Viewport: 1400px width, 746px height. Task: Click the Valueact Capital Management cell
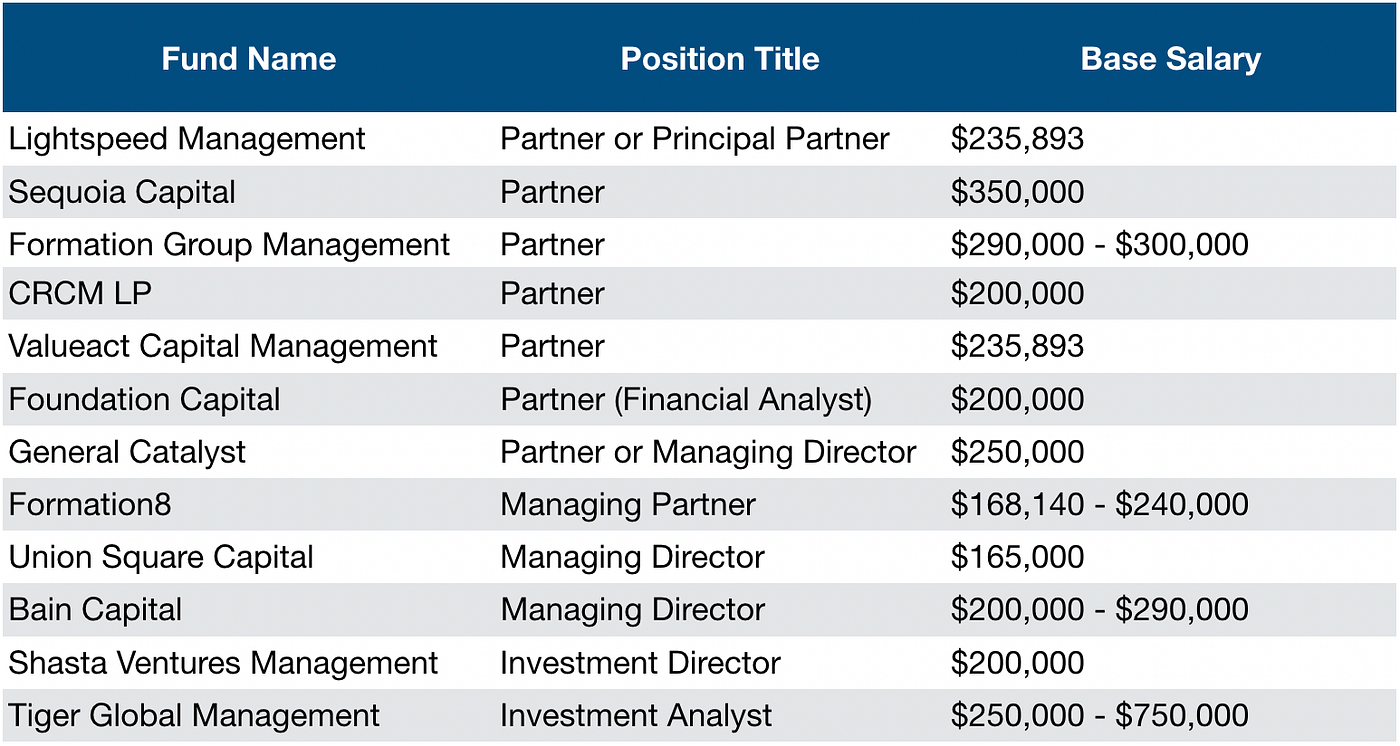point(223,347)
